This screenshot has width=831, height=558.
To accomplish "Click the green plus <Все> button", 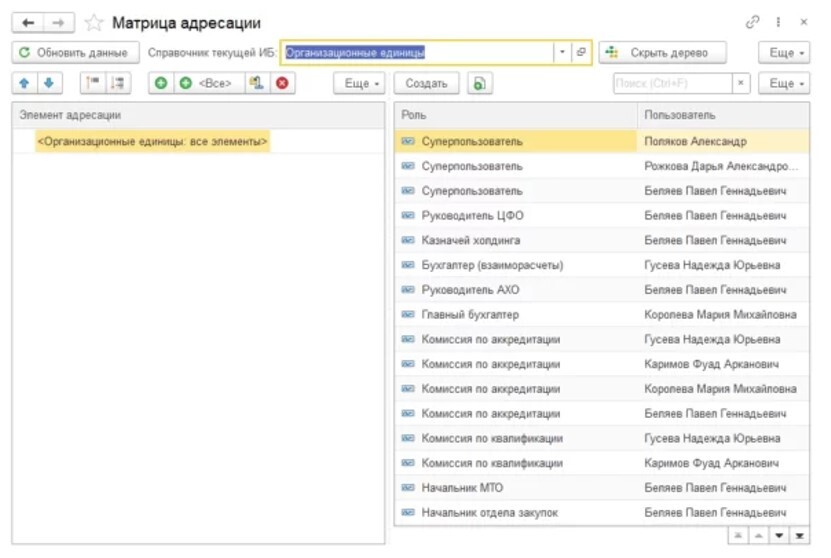I will [209, 83].
